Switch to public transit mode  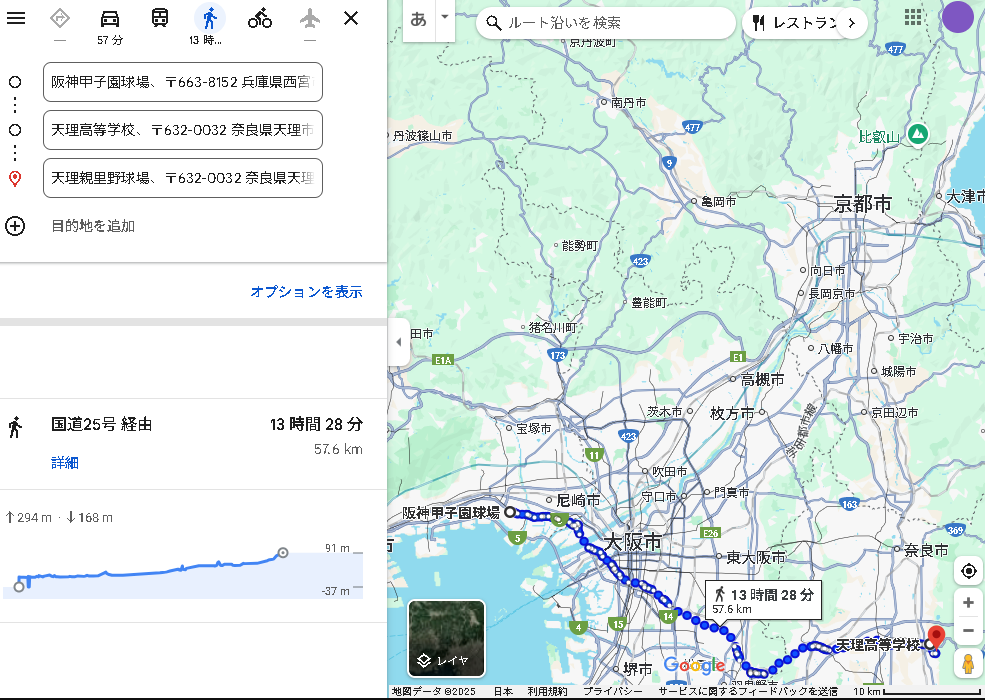pyautogui.click(x=160, y=18)
